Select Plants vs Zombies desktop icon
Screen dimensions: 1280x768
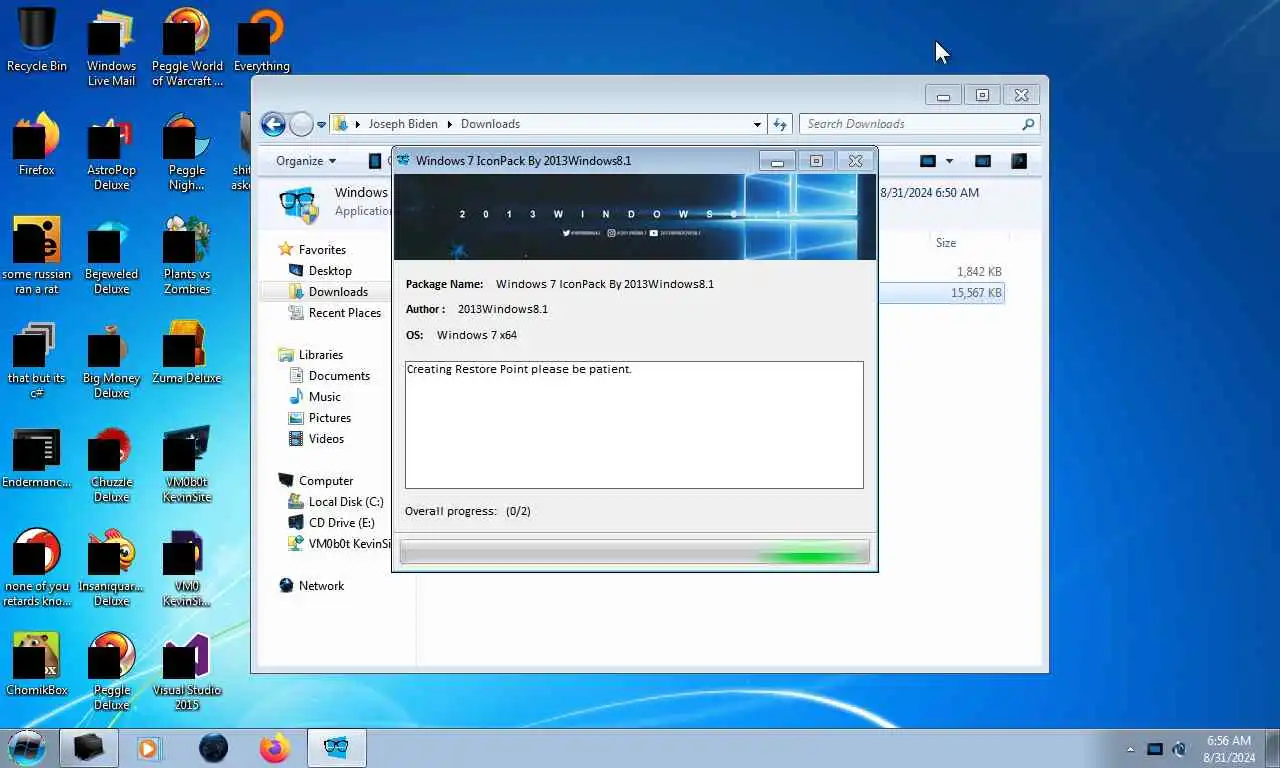tap(187, 256)
